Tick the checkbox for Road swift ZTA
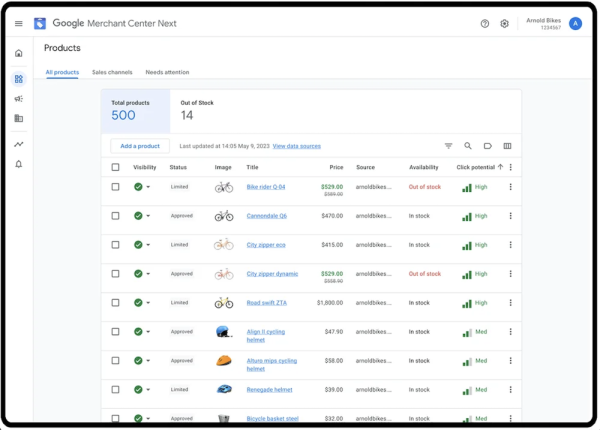Screen dimensions: 600x430 point(116,303)
